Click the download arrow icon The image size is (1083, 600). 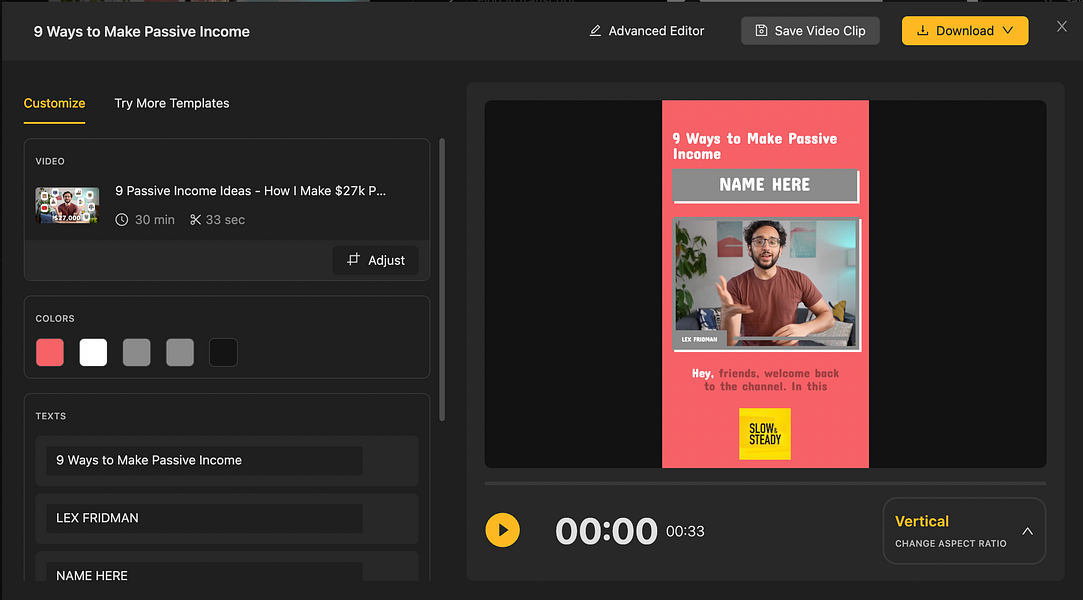922,31
